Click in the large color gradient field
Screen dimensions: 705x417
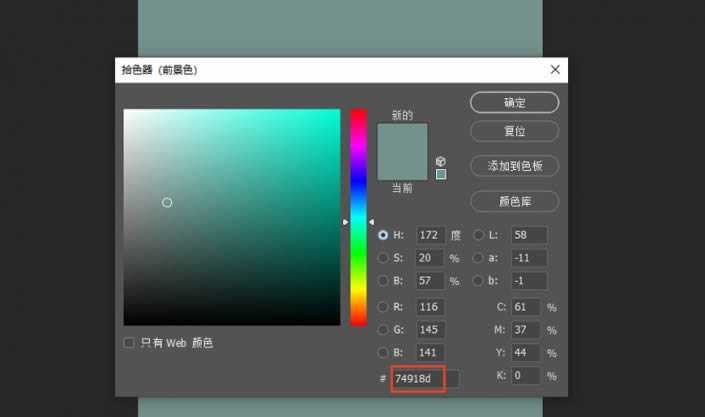(x=231, y=217)
